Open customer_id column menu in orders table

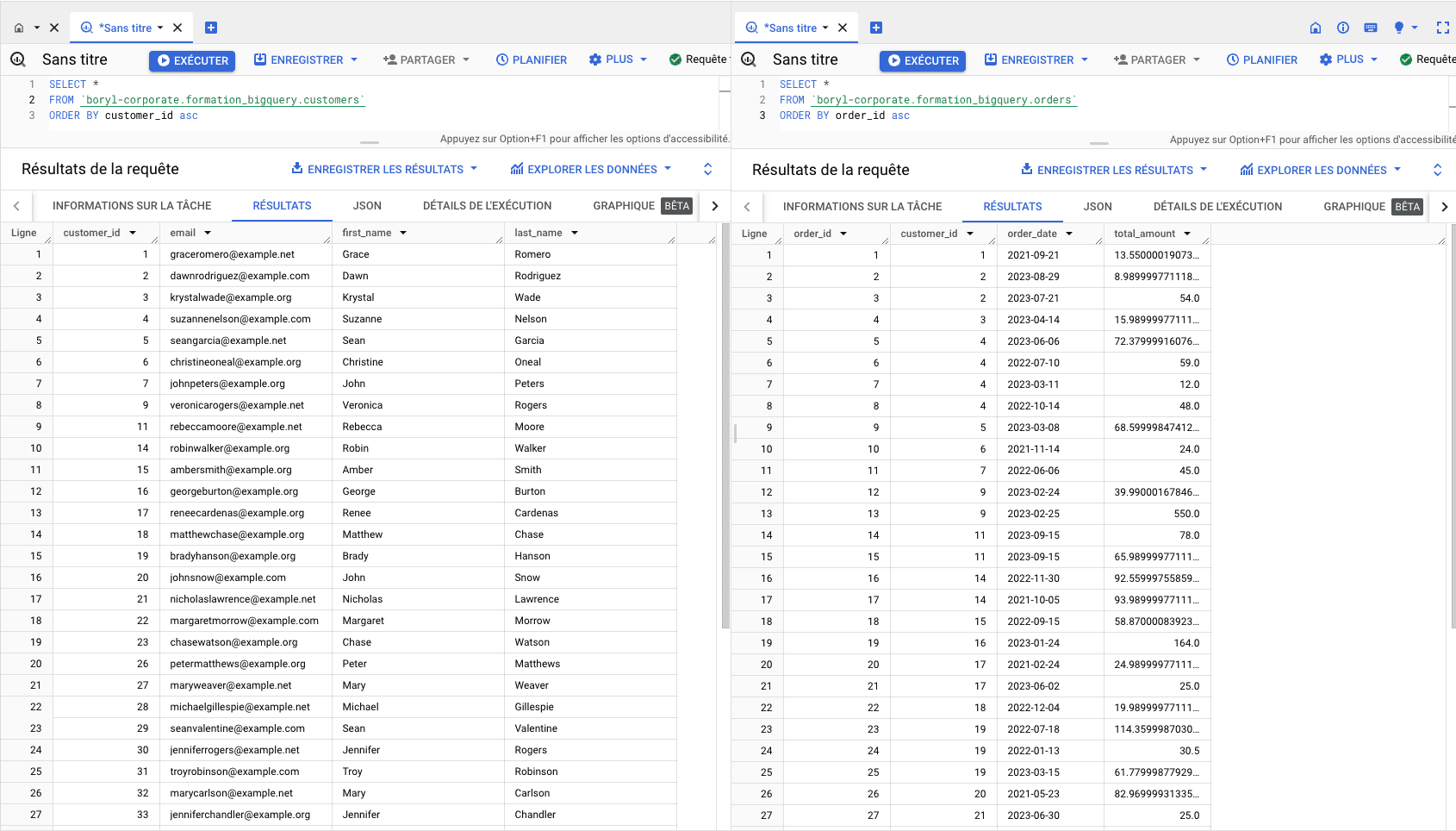pos(970,234)
